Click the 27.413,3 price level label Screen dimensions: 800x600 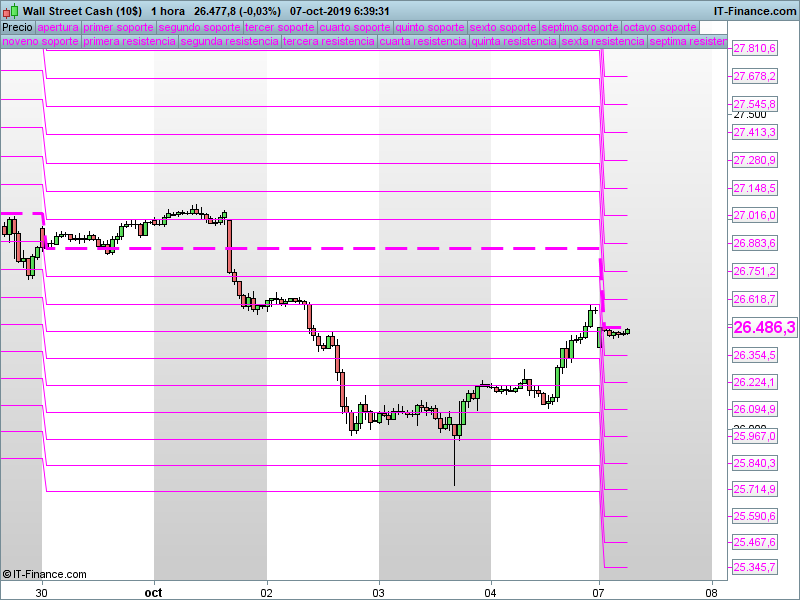[x=755, y=132]
